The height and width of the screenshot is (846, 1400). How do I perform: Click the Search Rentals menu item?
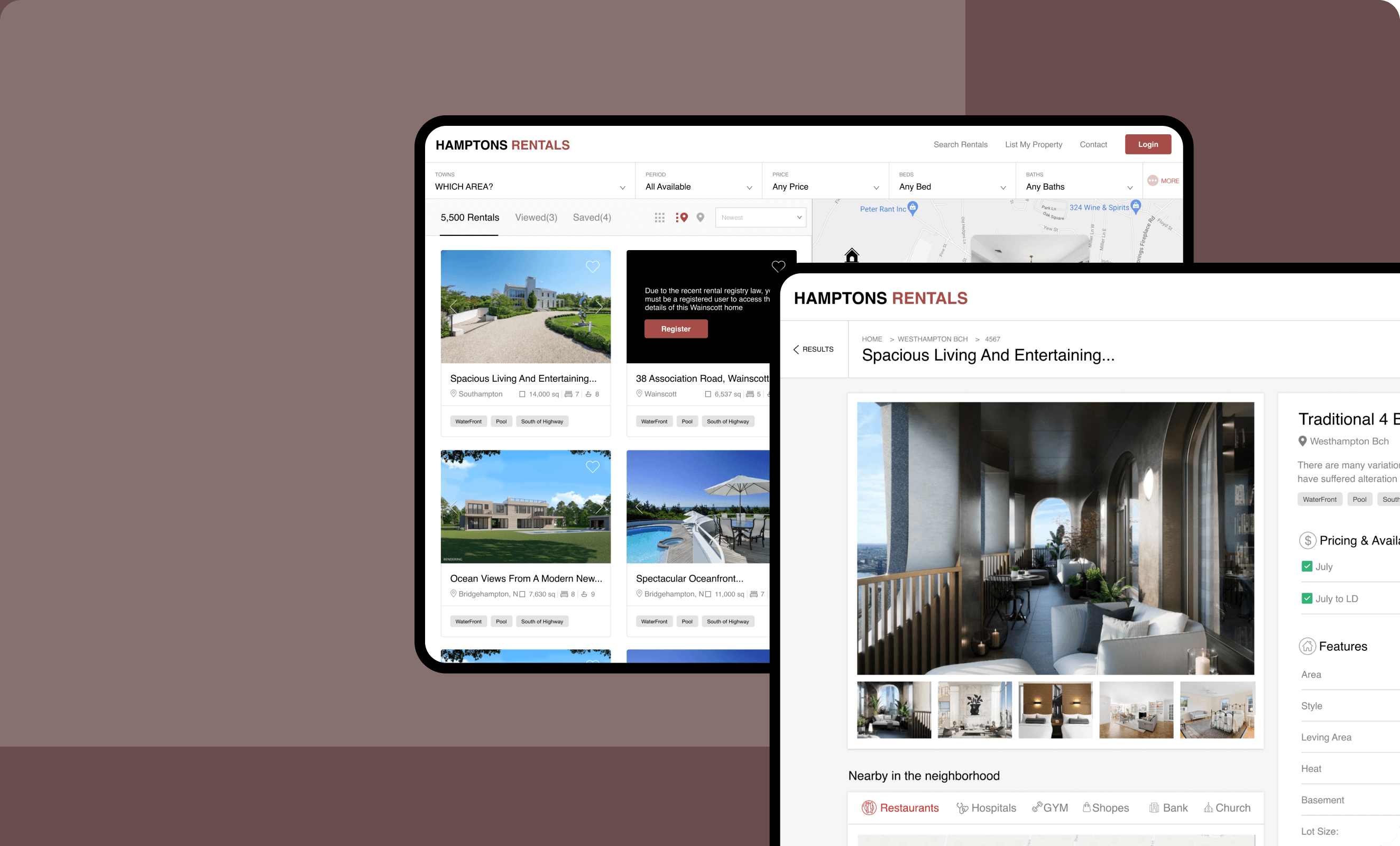pos(961,144)
